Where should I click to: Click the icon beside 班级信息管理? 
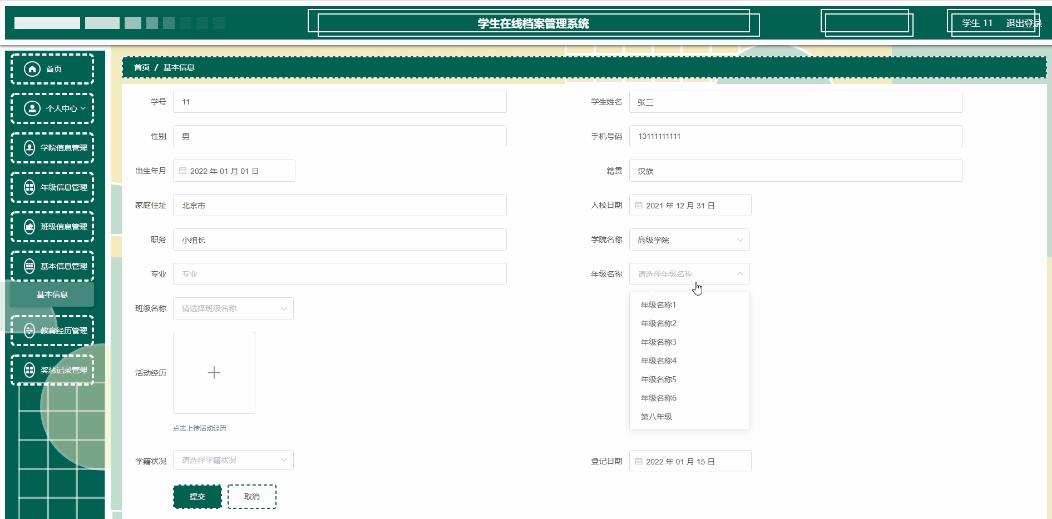click(30, 227)
